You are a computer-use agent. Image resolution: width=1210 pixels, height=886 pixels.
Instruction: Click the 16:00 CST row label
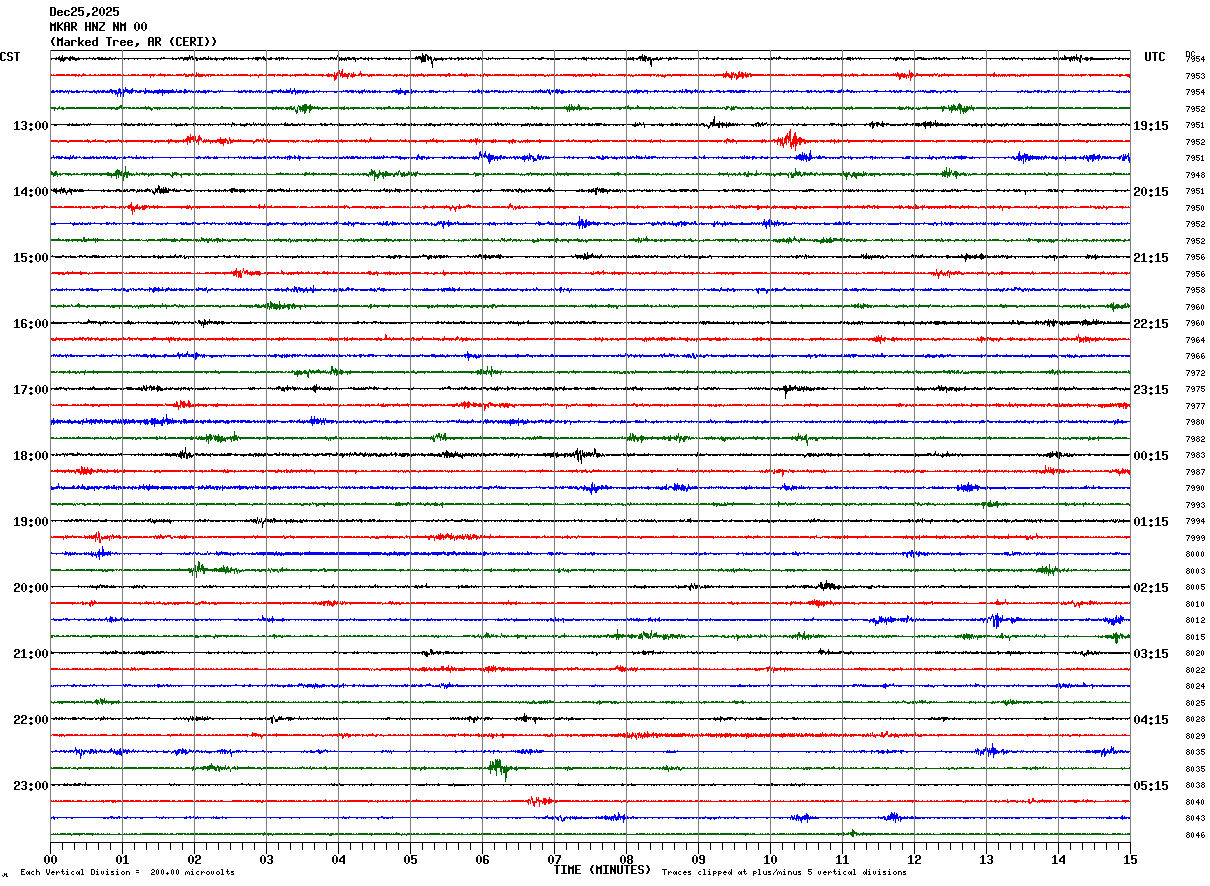31,324
